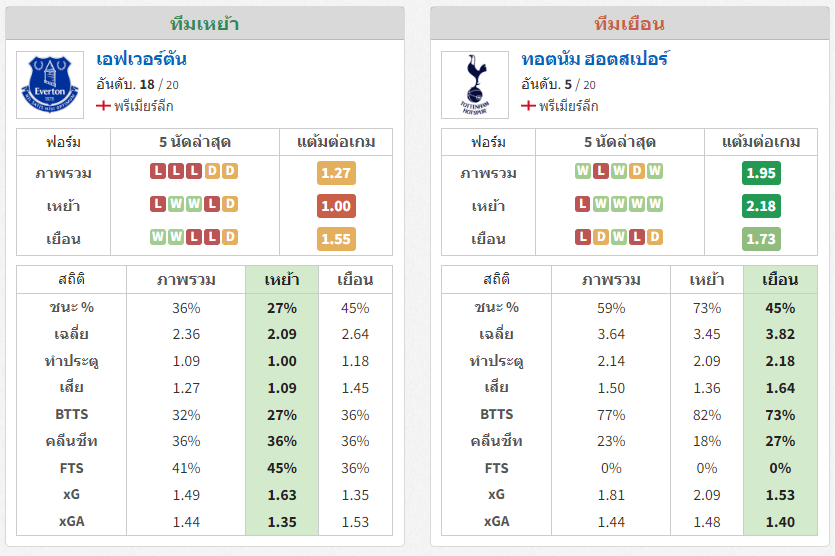Select the ทีมเหย้า panel header
835x556 pixels.
pyautogui.click(x=204, y=23)
